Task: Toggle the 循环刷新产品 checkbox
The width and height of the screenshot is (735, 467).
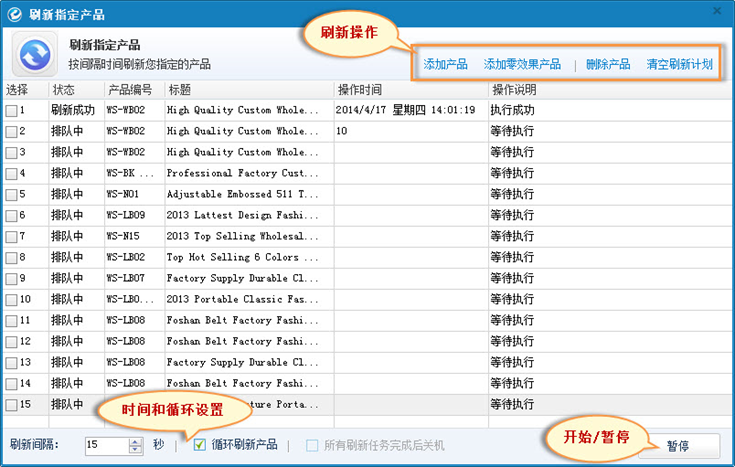Action: point(199,445)
